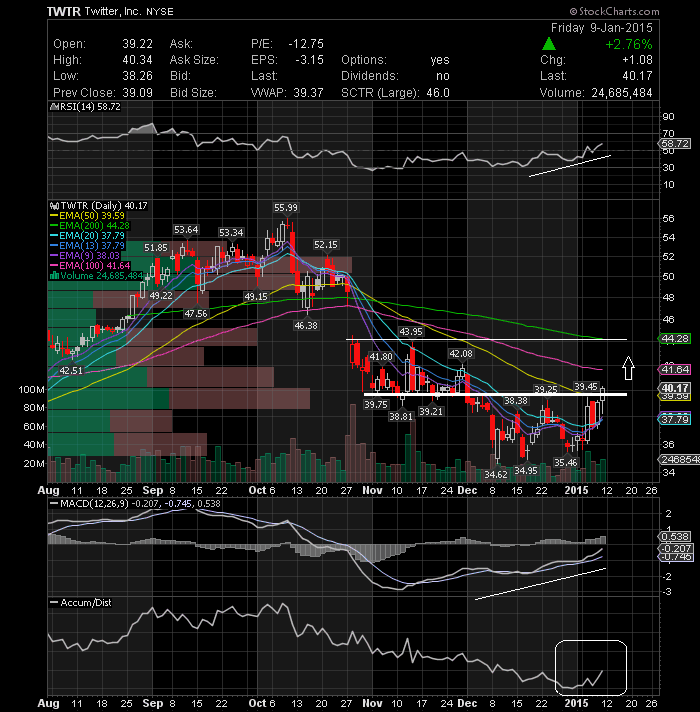Click the VWAP value 39.37
This screenshot has height=712, width=700.
click(x=308, y=93)
